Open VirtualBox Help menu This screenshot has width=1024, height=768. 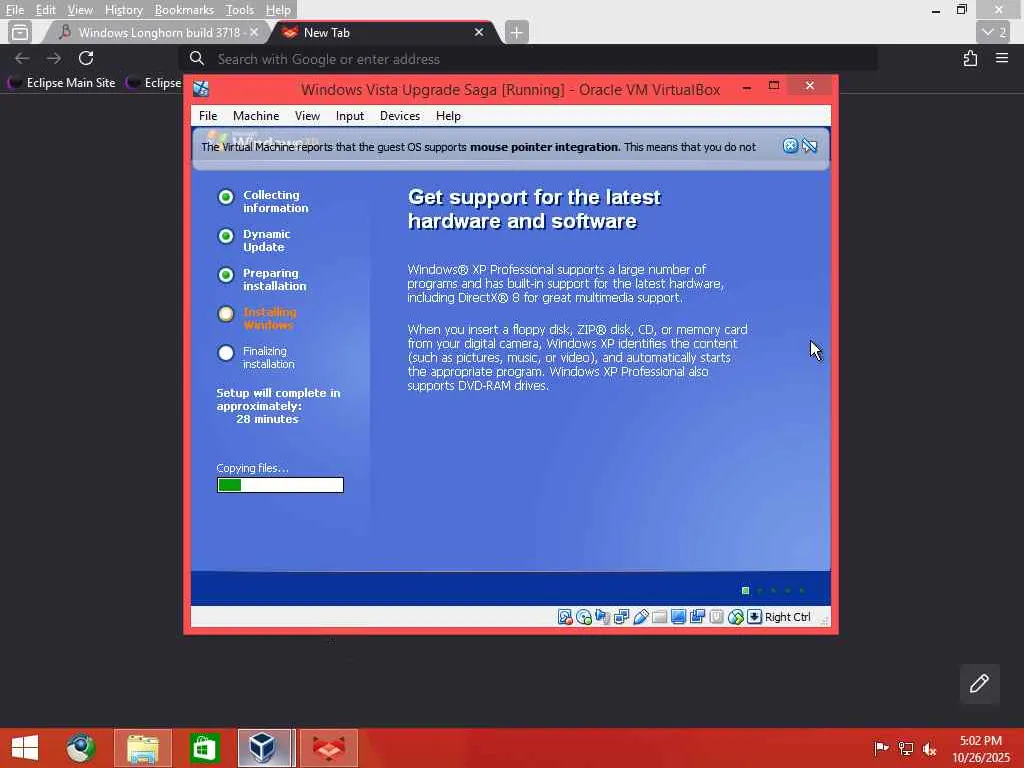[x=448, y=116]
